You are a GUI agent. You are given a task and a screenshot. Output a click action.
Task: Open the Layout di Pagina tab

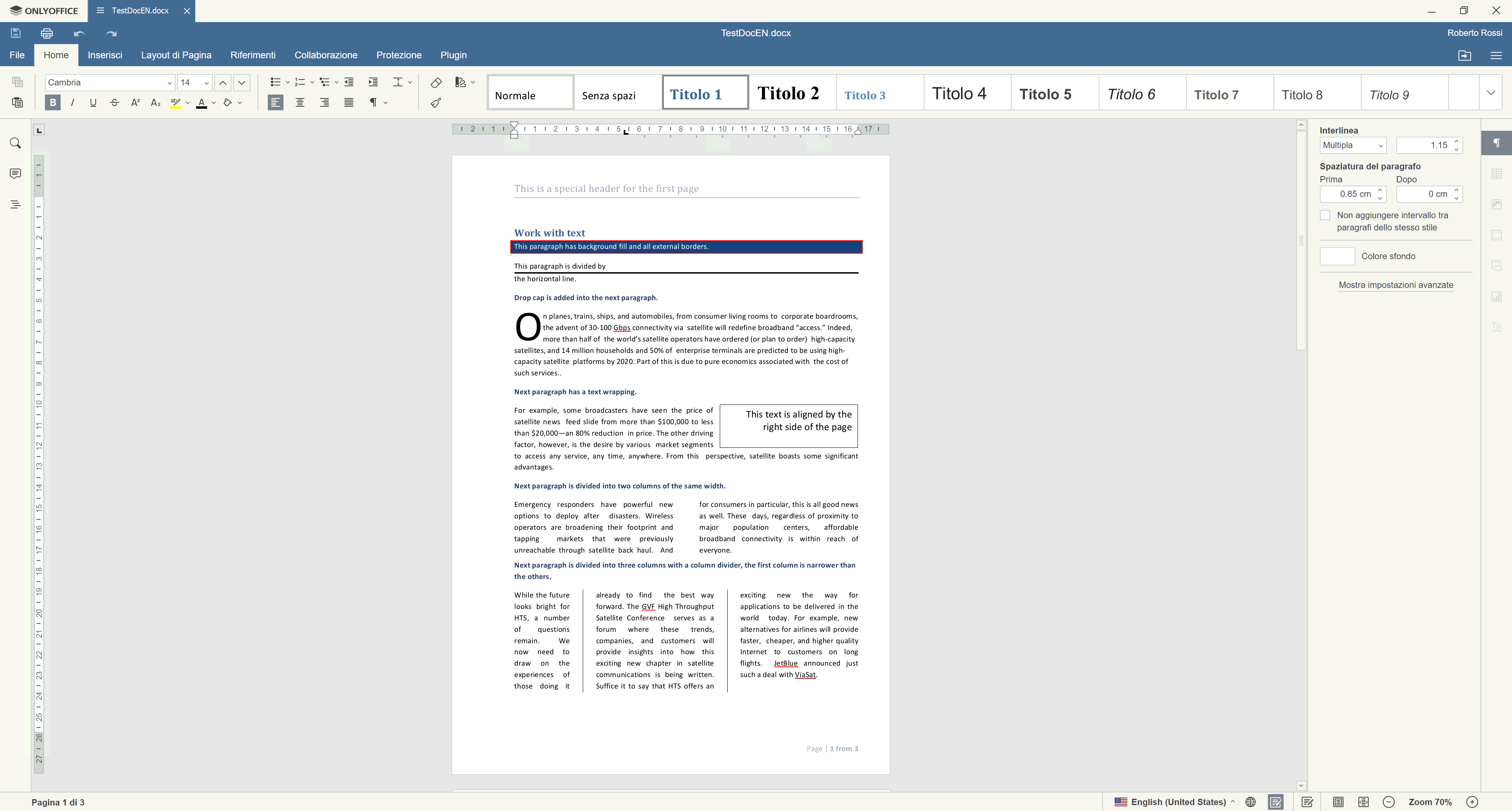click(x=176, y=55)
